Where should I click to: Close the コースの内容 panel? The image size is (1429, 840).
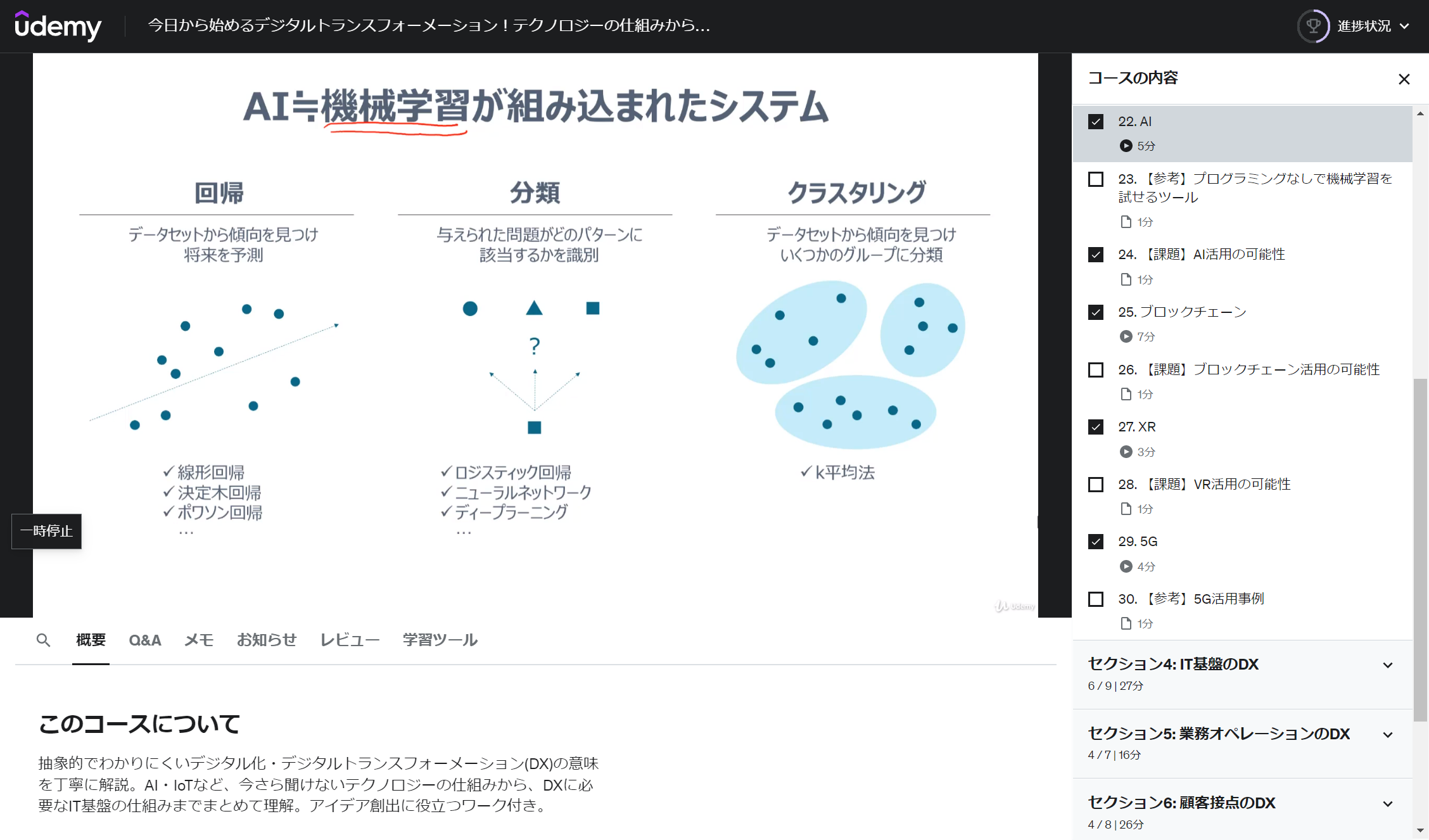1404,79
